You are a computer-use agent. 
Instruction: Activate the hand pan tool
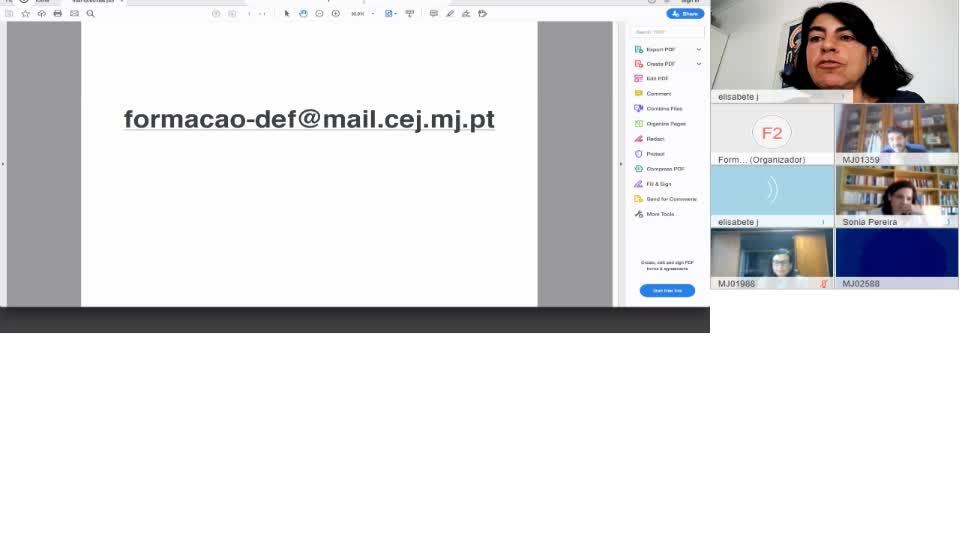[303, 14]
